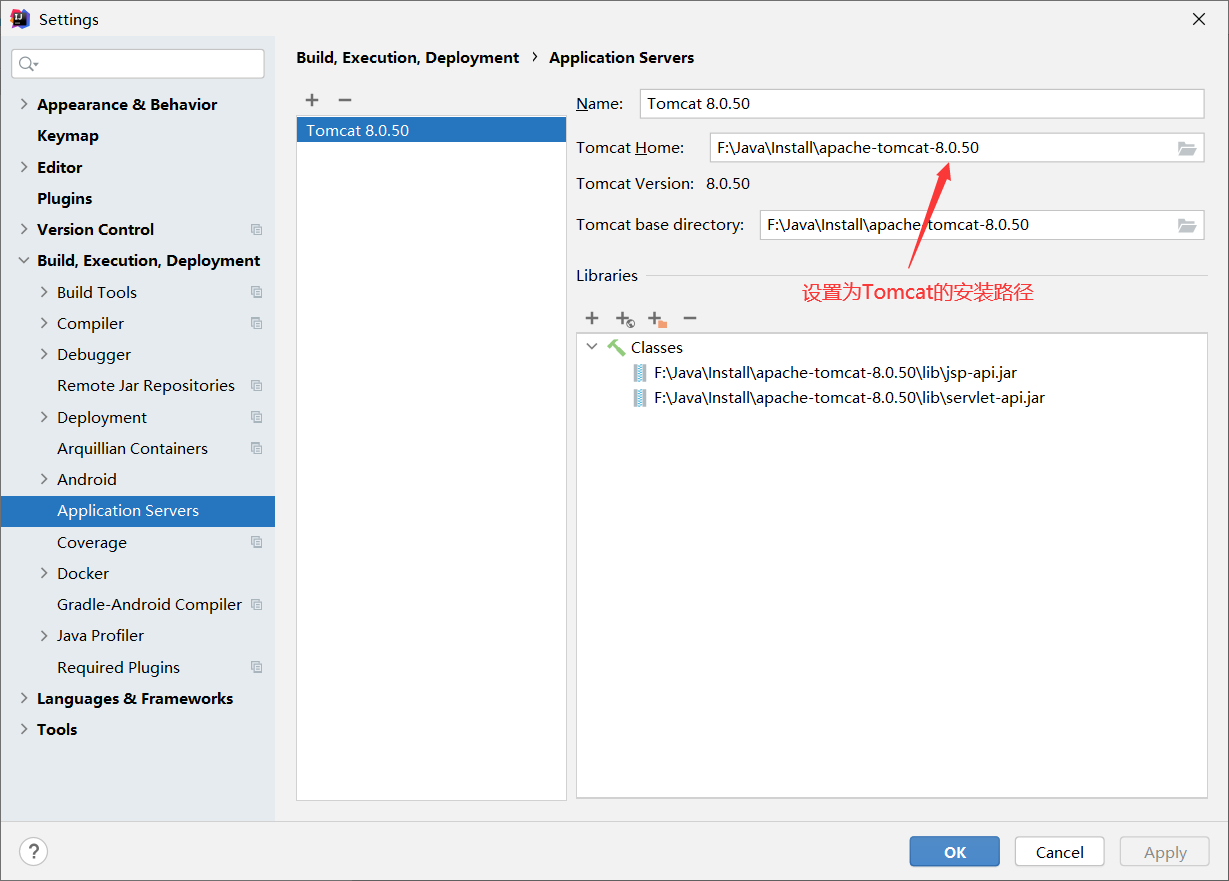Open Keymap settings
This screenshot has width=1229, height=881.
point(68,136)
